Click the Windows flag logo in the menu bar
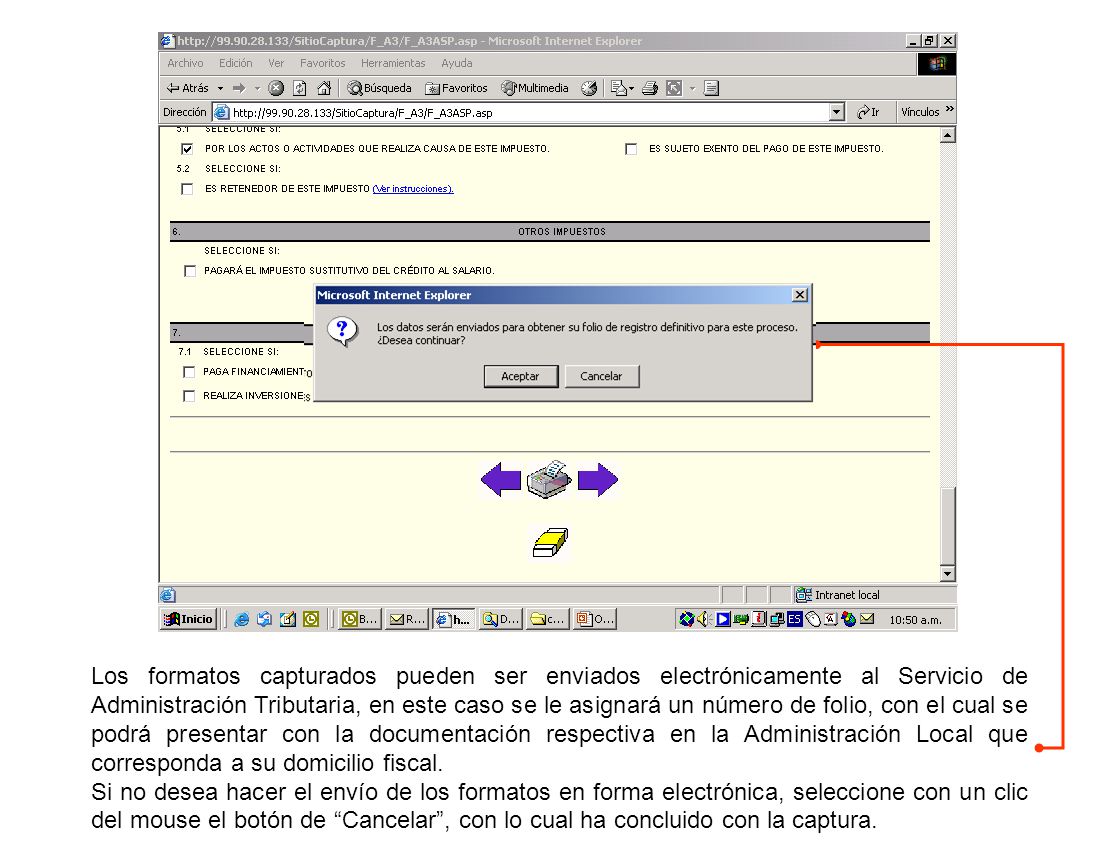Image resolution: width=1116 pixels, height=860 pixels. 937,64
